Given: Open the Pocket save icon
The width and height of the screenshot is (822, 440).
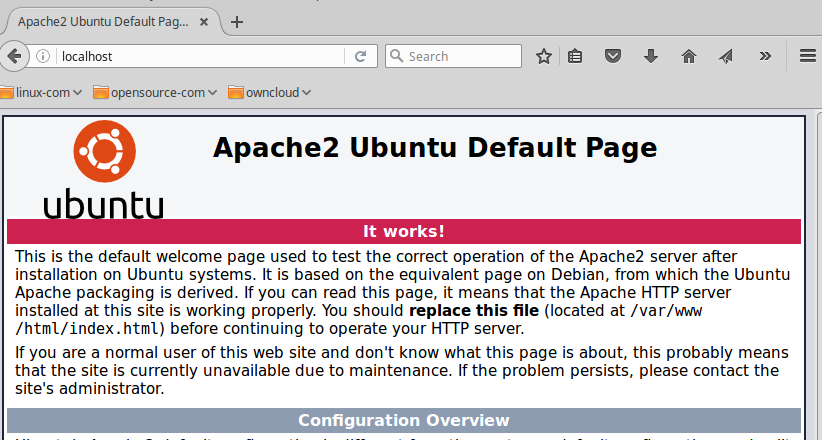Looking at the screenshot, I should 613,57.
